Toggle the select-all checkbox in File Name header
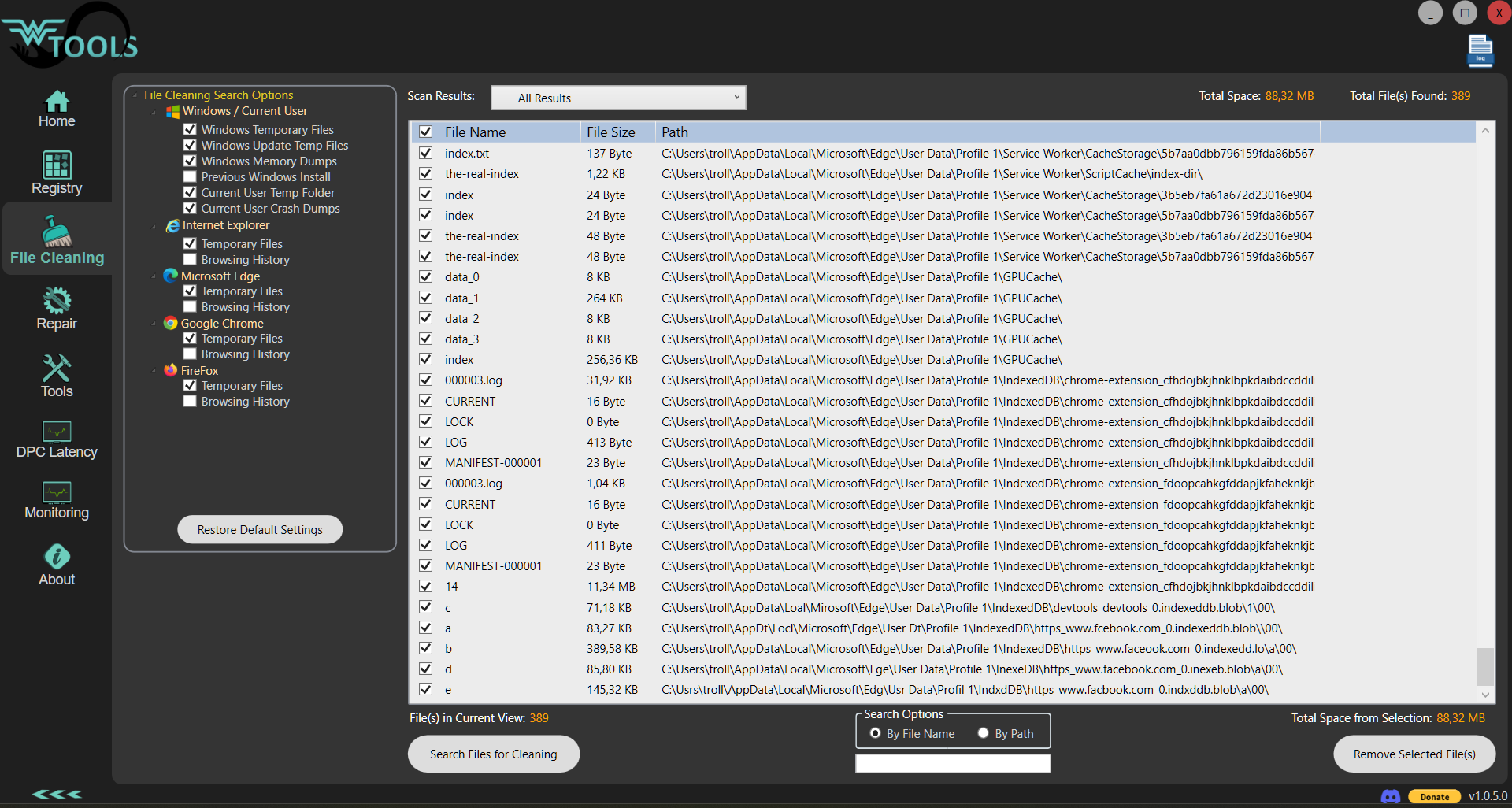The height and width of the screenshot is (808, 1512). [x=426, y=132]
